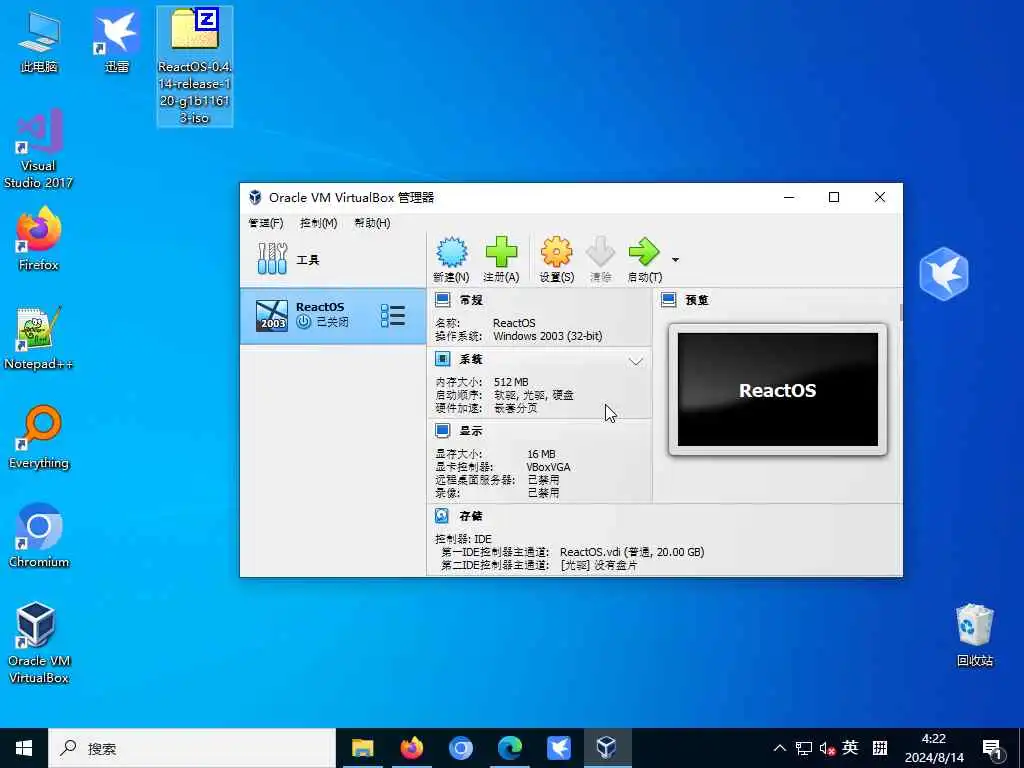
Task: Open Microsoft Edge from the taskbar
Action: pyautogui.click(x=509, y=748)
